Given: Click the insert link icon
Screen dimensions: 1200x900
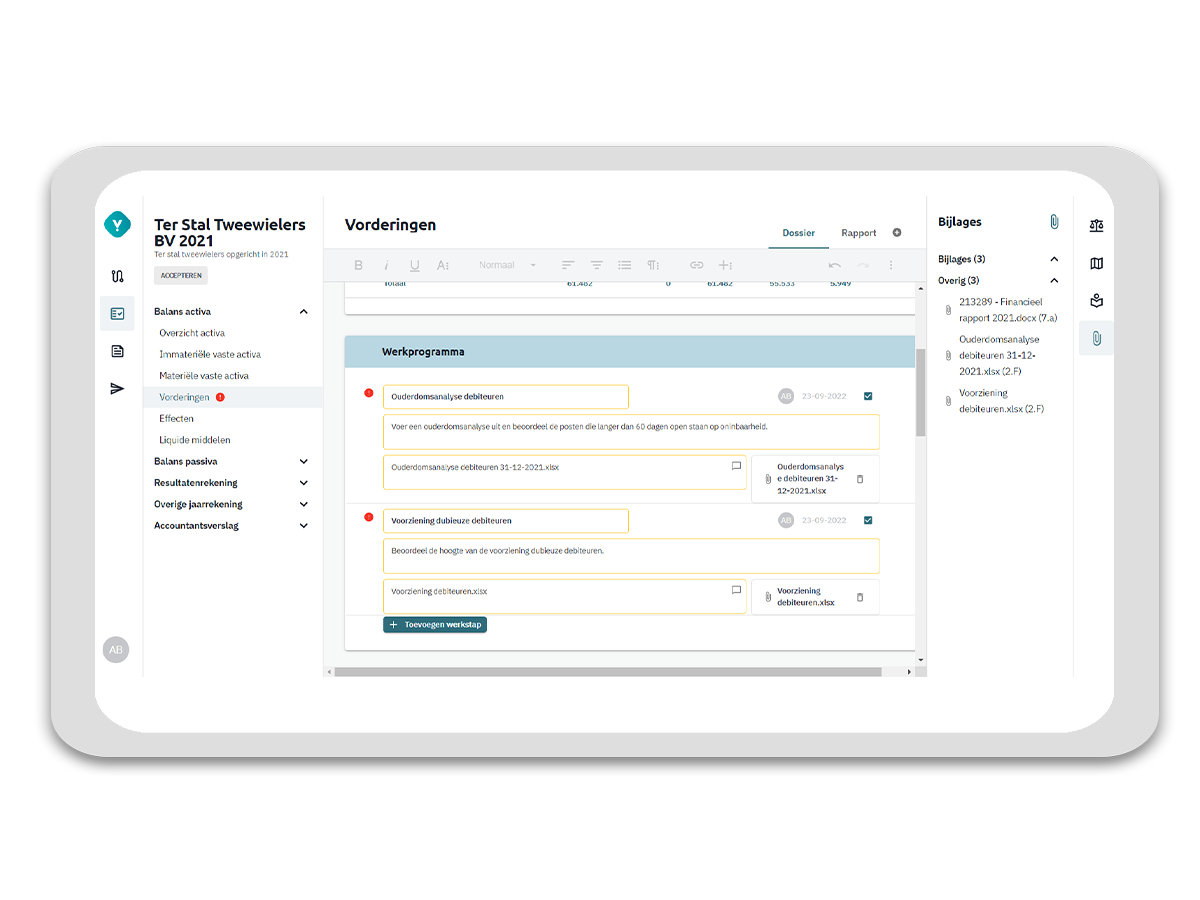Looking at the screenshot, I should point(697,265).
